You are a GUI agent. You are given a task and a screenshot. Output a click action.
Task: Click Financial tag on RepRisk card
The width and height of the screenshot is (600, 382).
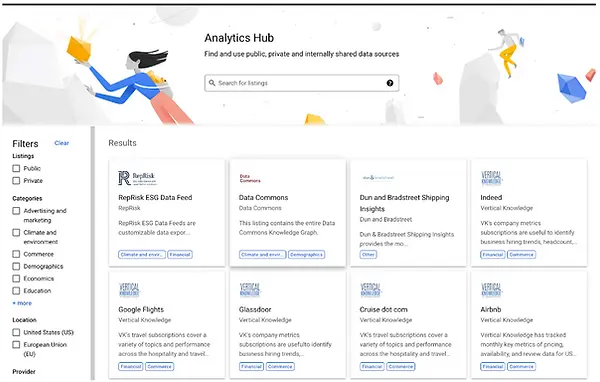click(x=180, y=255)
